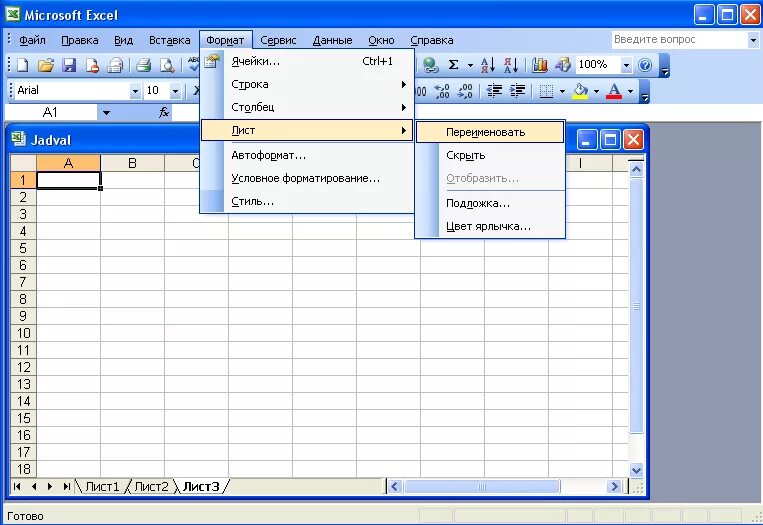Click the Jadval workbook Excel icon in title bar
Screen dimensions: 763x525
tap(18, 140)
